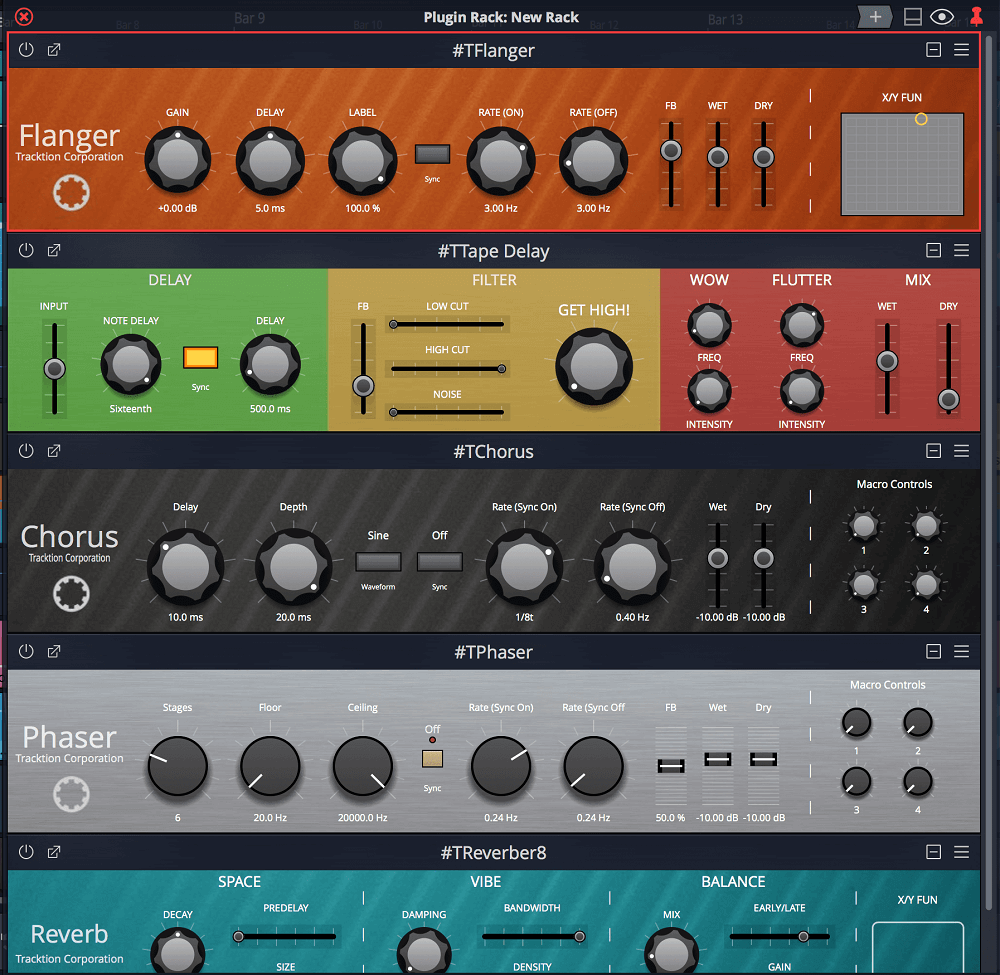Click the Flanger DELAY knob
This screenshot has width=1000, height=975.
(x=270, y=160)
